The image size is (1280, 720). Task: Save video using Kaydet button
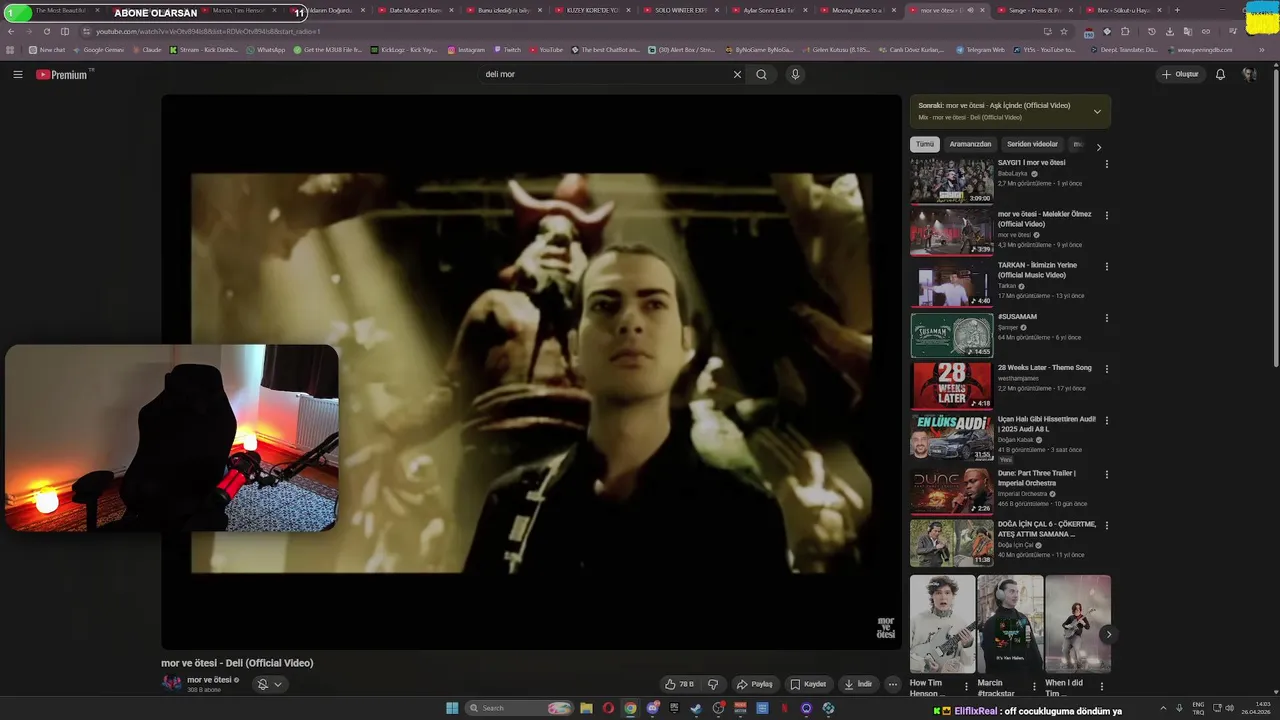point(808,684)
